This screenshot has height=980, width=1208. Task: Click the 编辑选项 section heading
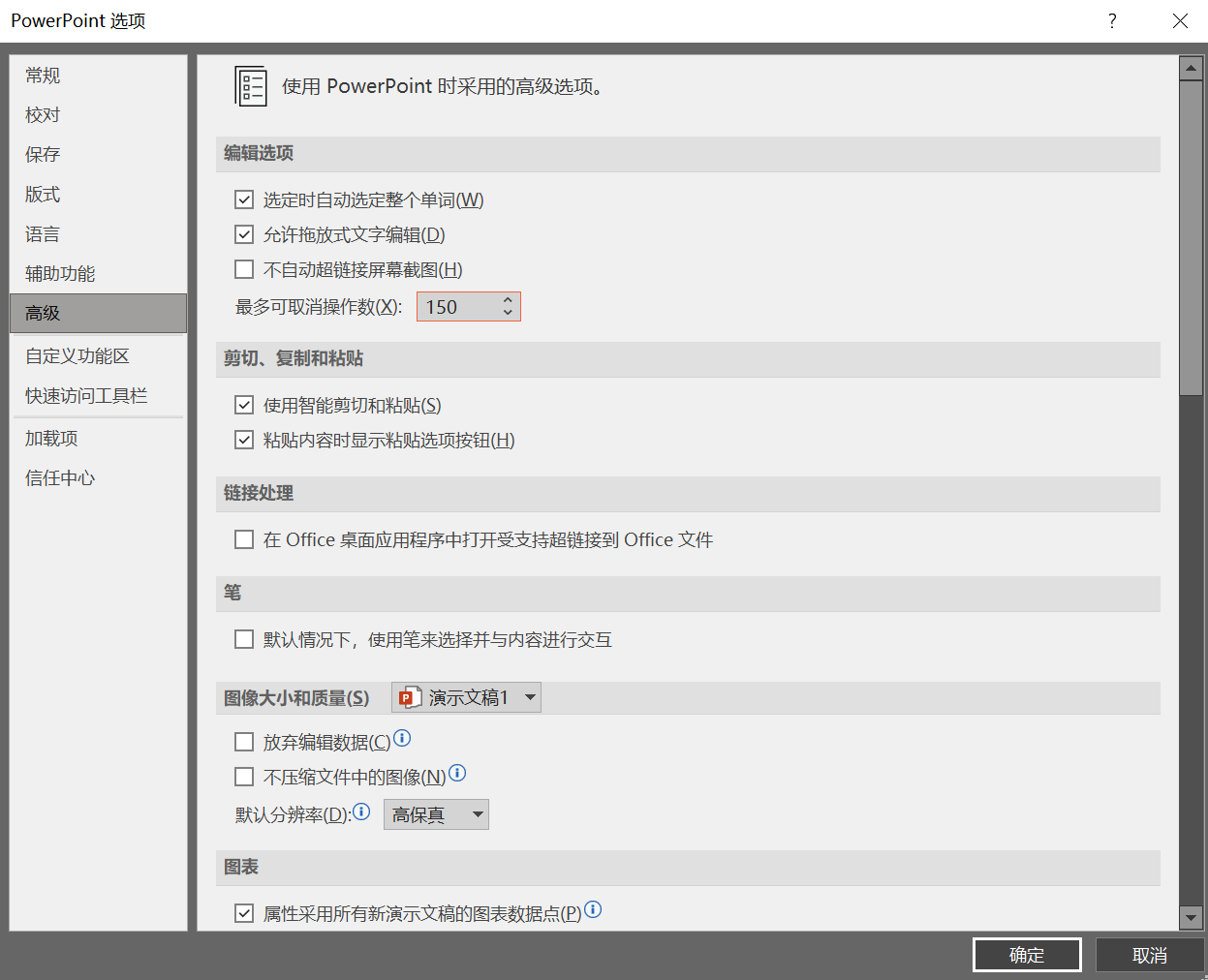click(259, 153)
